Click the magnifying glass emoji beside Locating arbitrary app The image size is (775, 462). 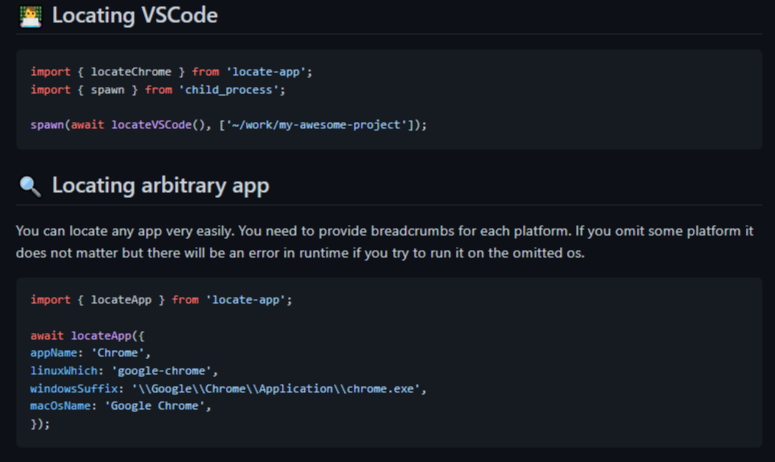click(x=30, y=187)
